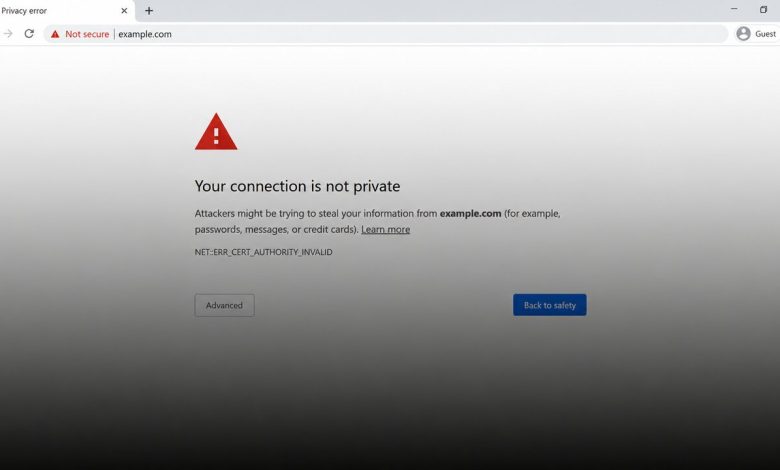The width and height of the screenshot is (780, 470).
Task: Click the large red warning triangle on page
Action: point(216,132)
